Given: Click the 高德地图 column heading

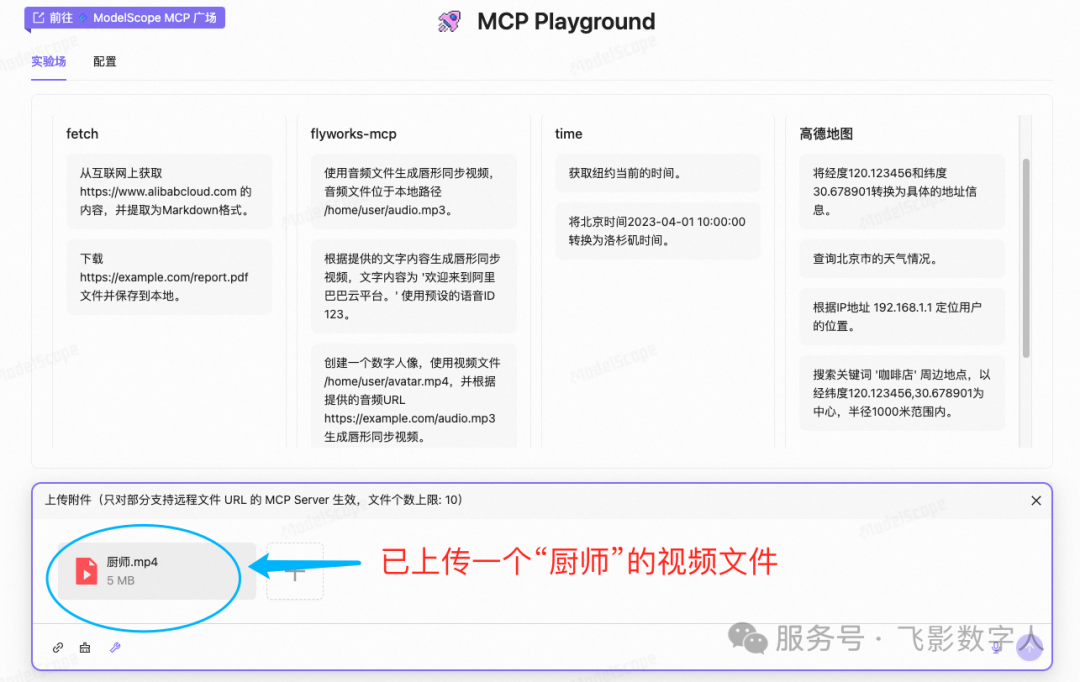Looking at the screenshot, I should tap(826, 134).
